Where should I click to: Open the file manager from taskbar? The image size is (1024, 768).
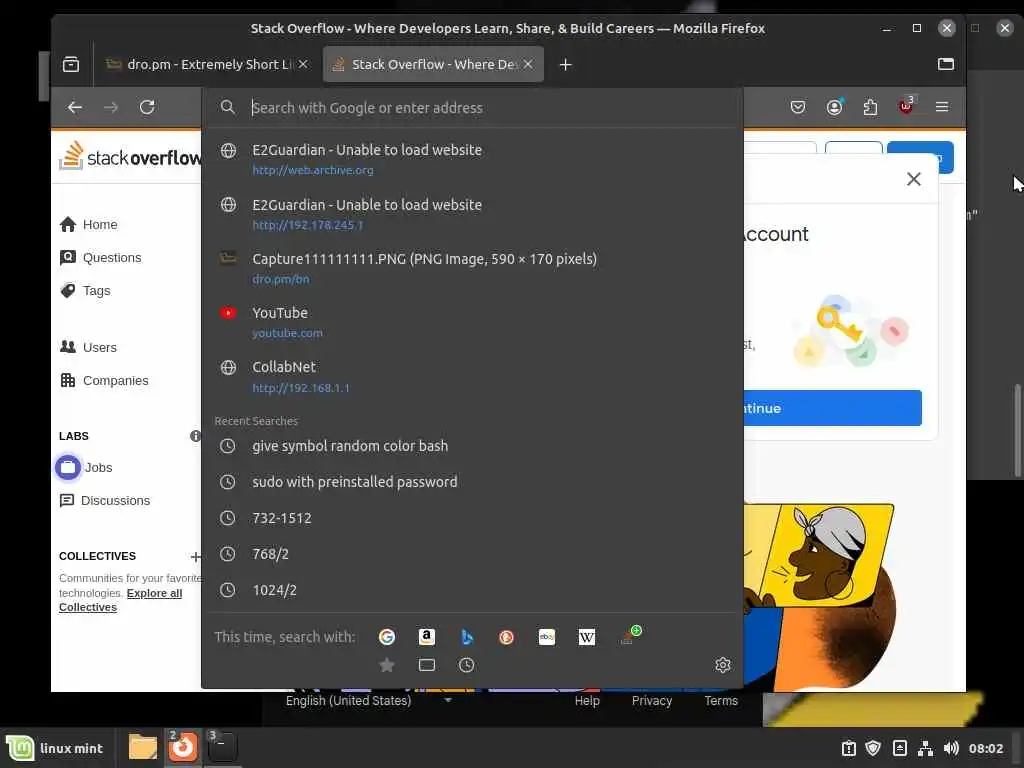(x=142, y=747)
